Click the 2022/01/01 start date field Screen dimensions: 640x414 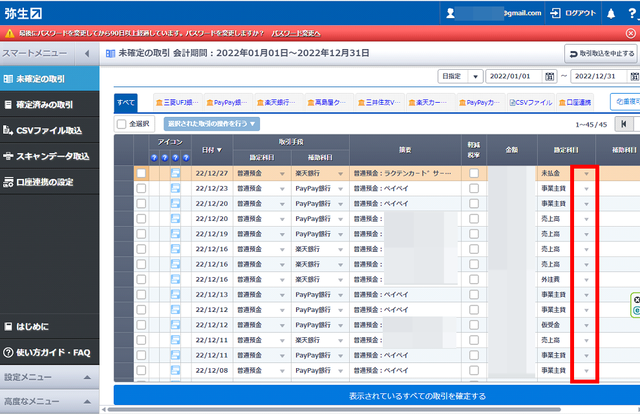coord(515,76)
